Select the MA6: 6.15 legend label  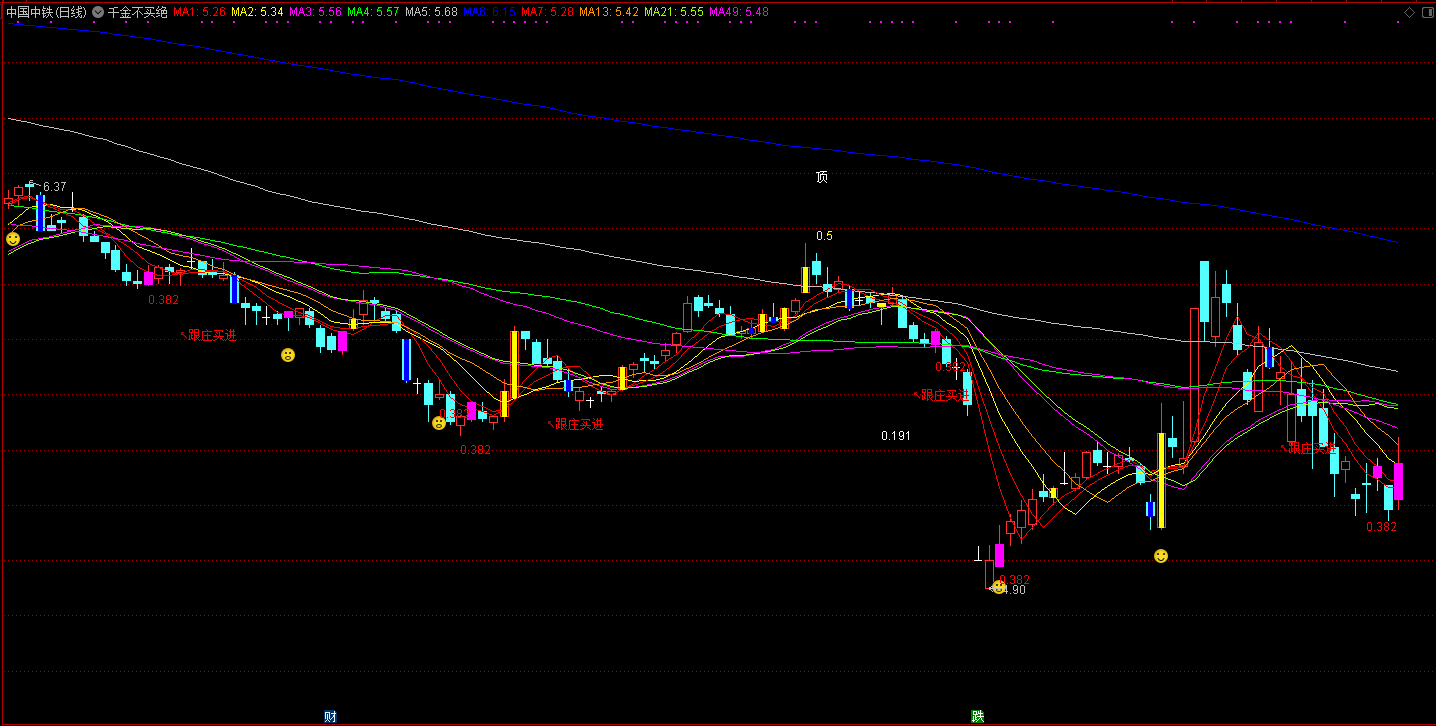(489, 12)
